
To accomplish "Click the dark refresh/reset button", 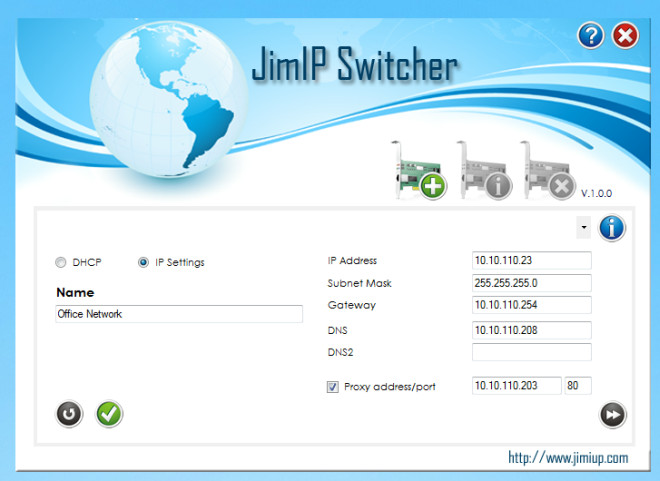I will tap(69, 414).
